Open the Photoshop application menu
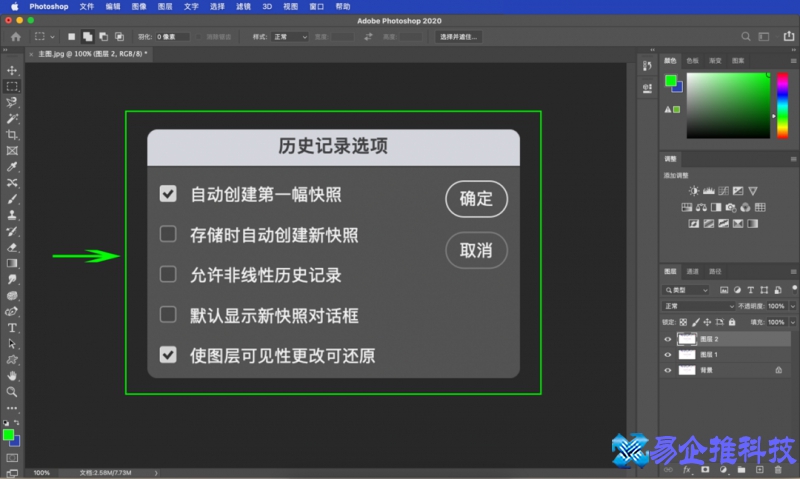 click(48, 7)
